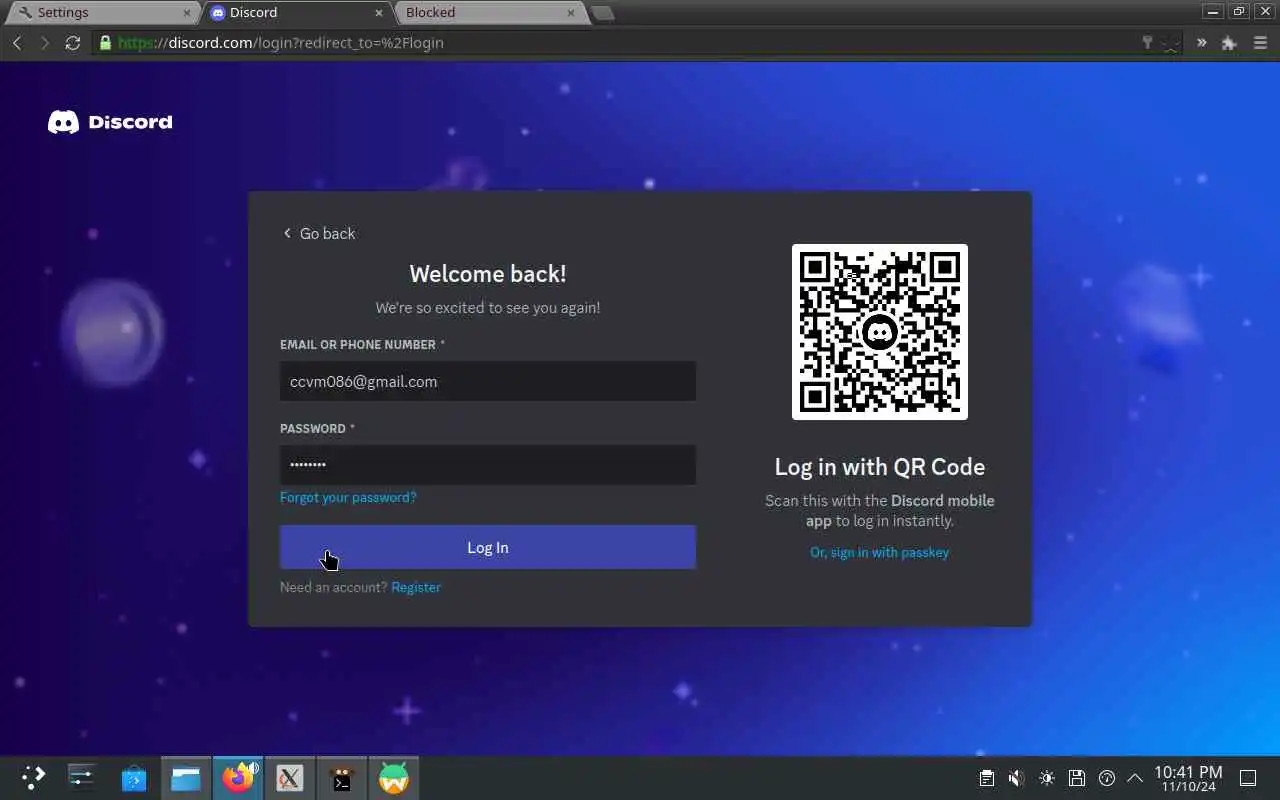The height and width of the screenshot is (800, 1280).
Task: Click the QR code image
Action: point(880,332)
